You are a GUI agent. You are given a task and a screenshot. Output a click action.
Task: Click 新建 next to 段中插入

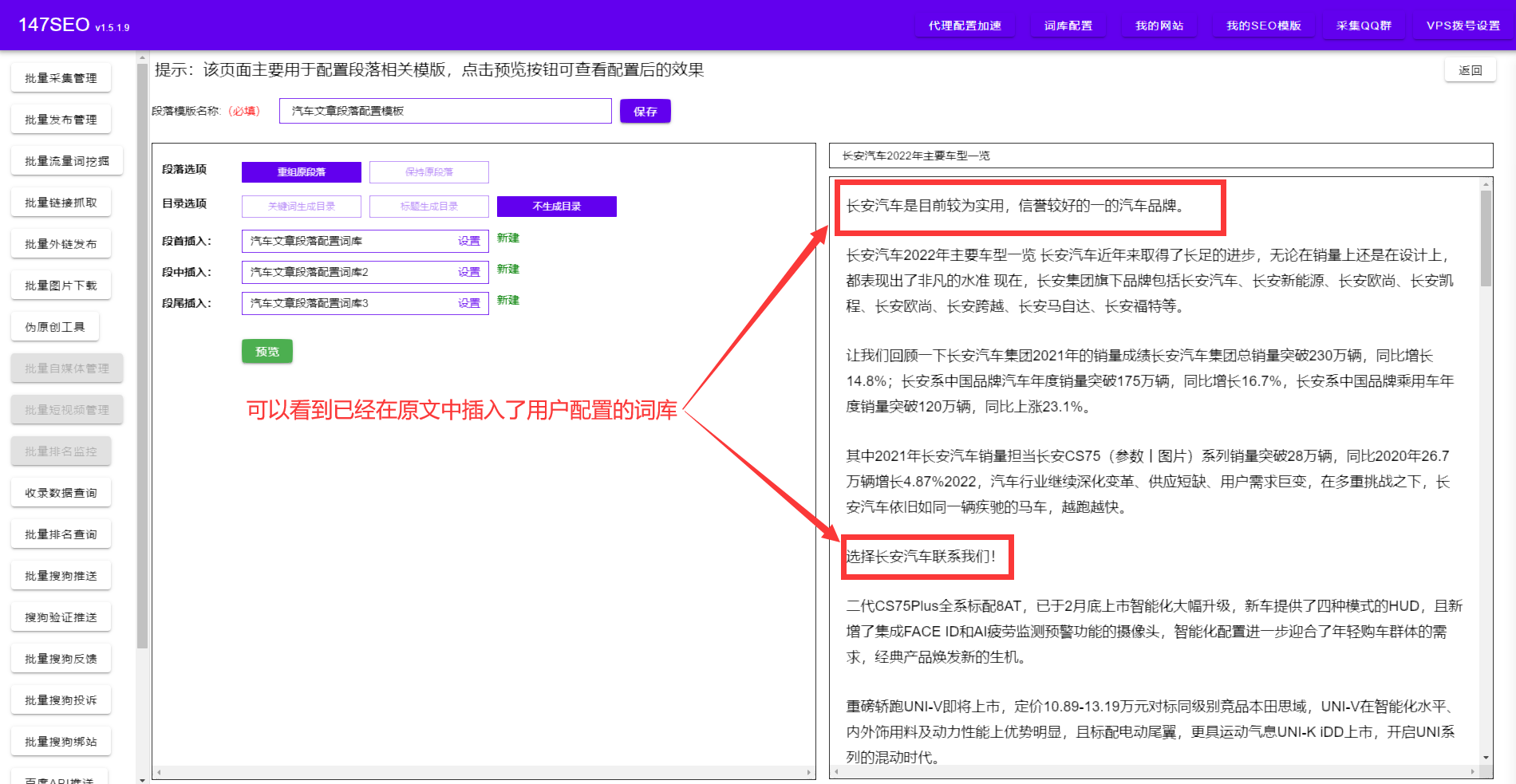tap(508, 269)
